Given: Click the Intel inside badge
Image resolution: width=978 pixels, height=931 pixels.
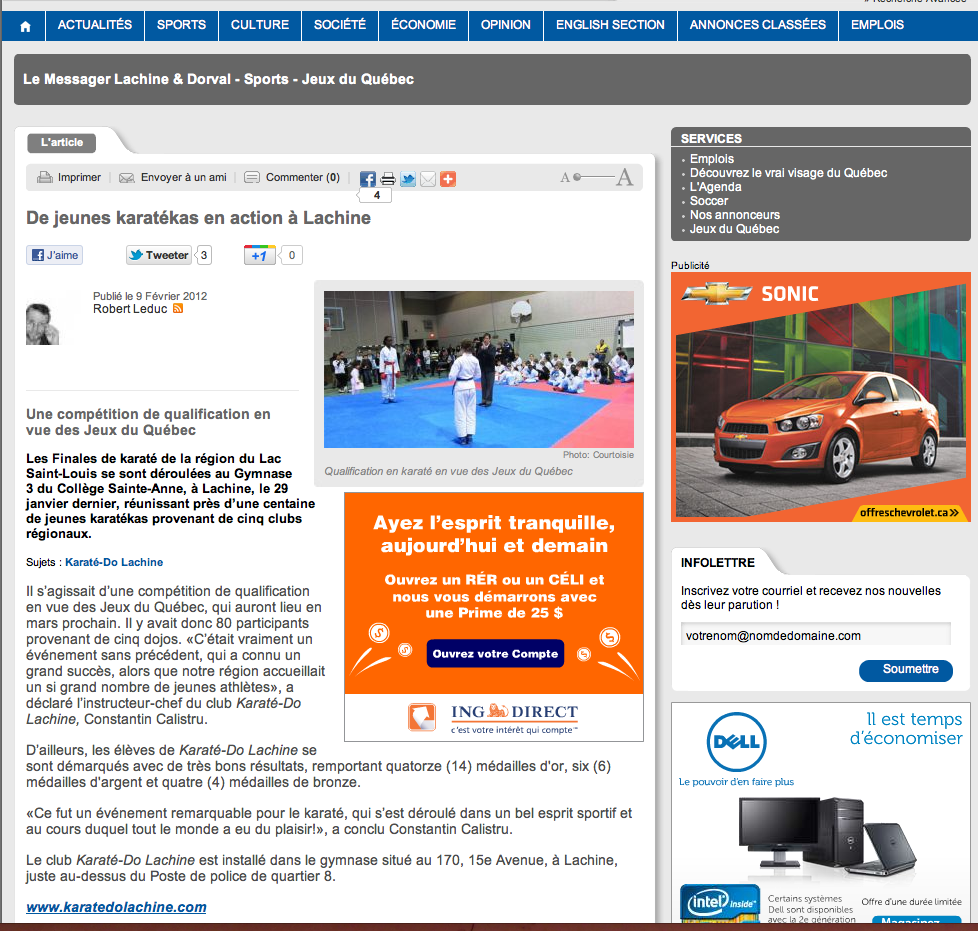Looking at the screenshot, I should (720, 903).
